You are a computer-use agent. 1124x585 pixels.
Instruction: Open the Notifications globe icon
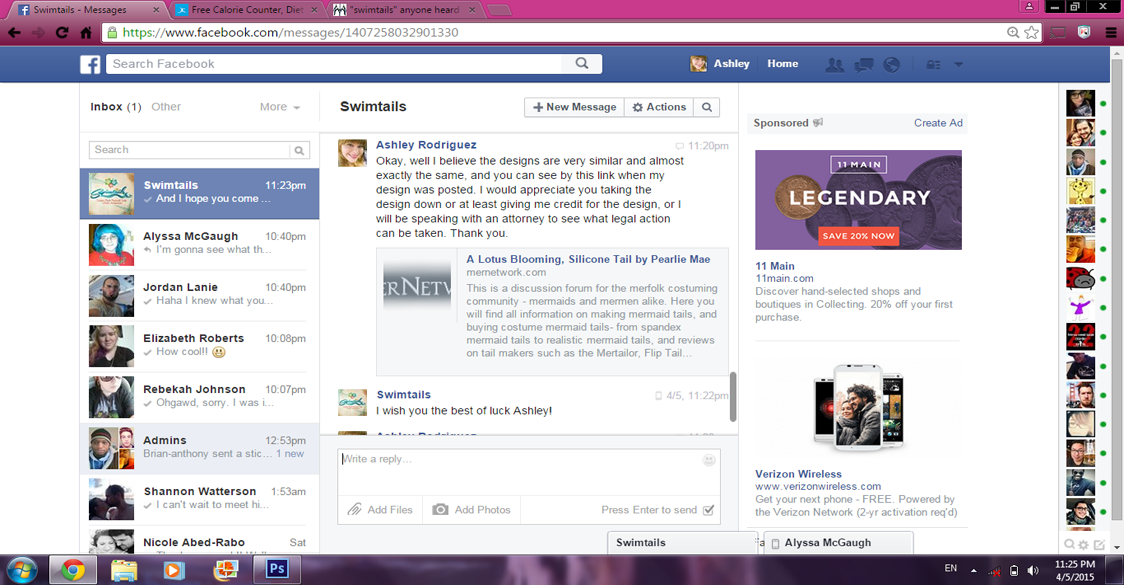[x=891, y=64]
